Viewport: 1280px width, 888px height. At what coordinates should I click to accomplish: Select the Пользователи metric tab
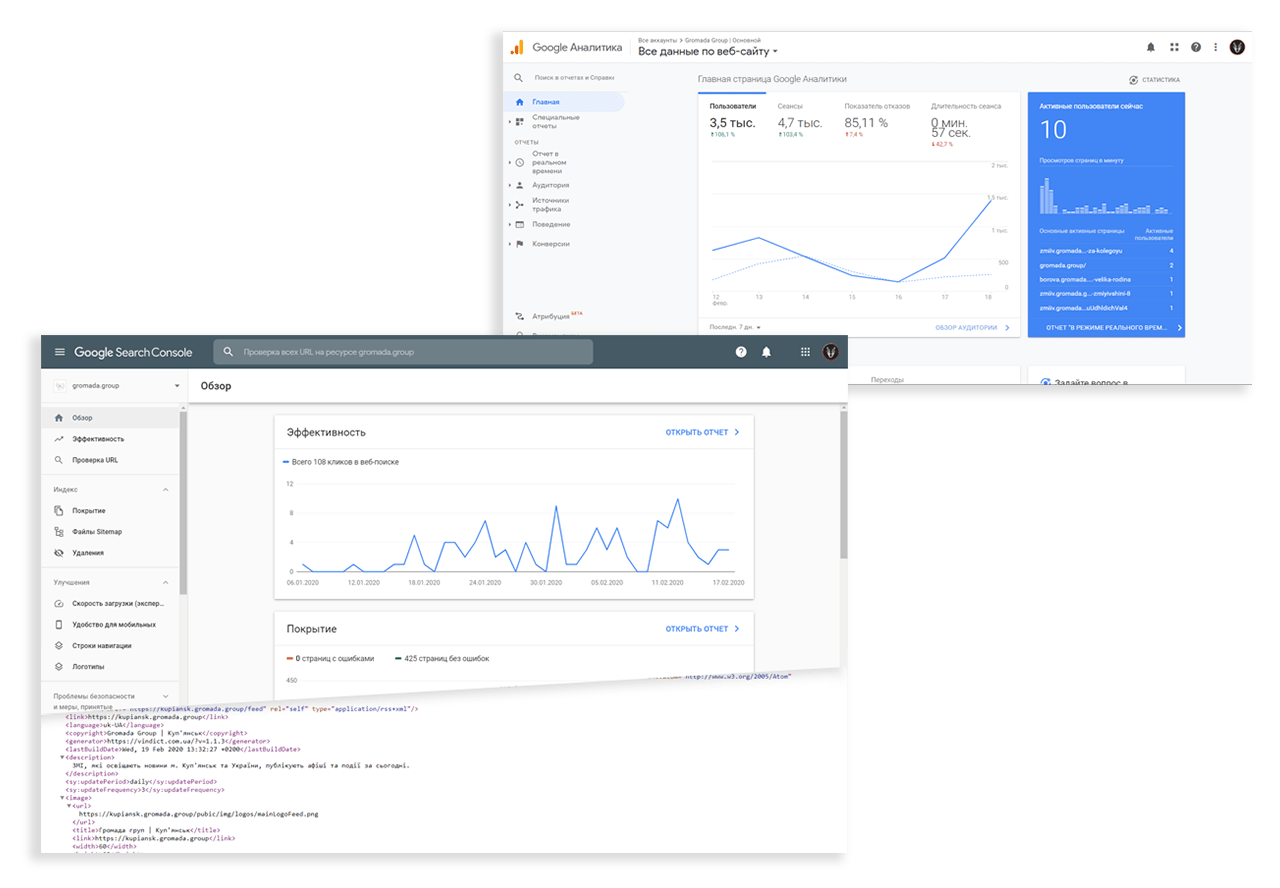point(733,120)
